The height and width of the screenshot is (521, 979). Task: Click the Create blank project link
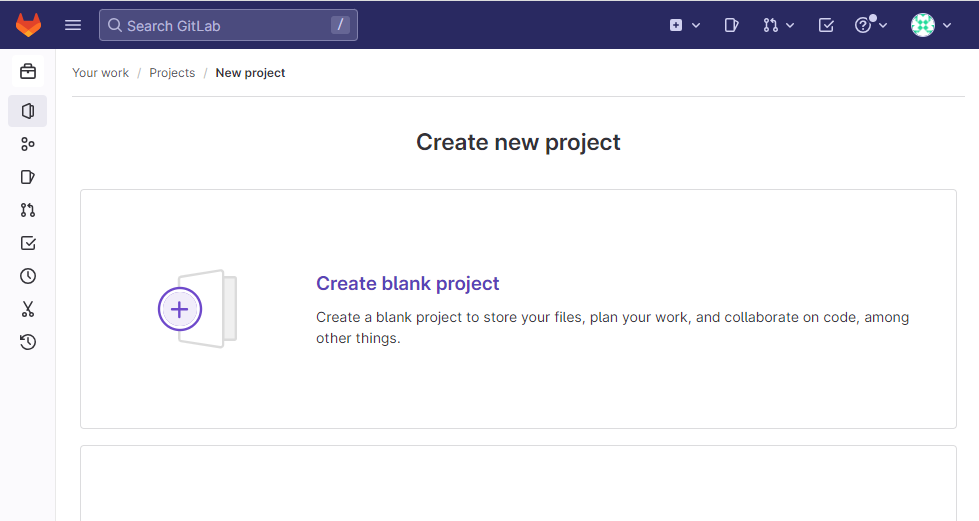click(x=408, y=284)
